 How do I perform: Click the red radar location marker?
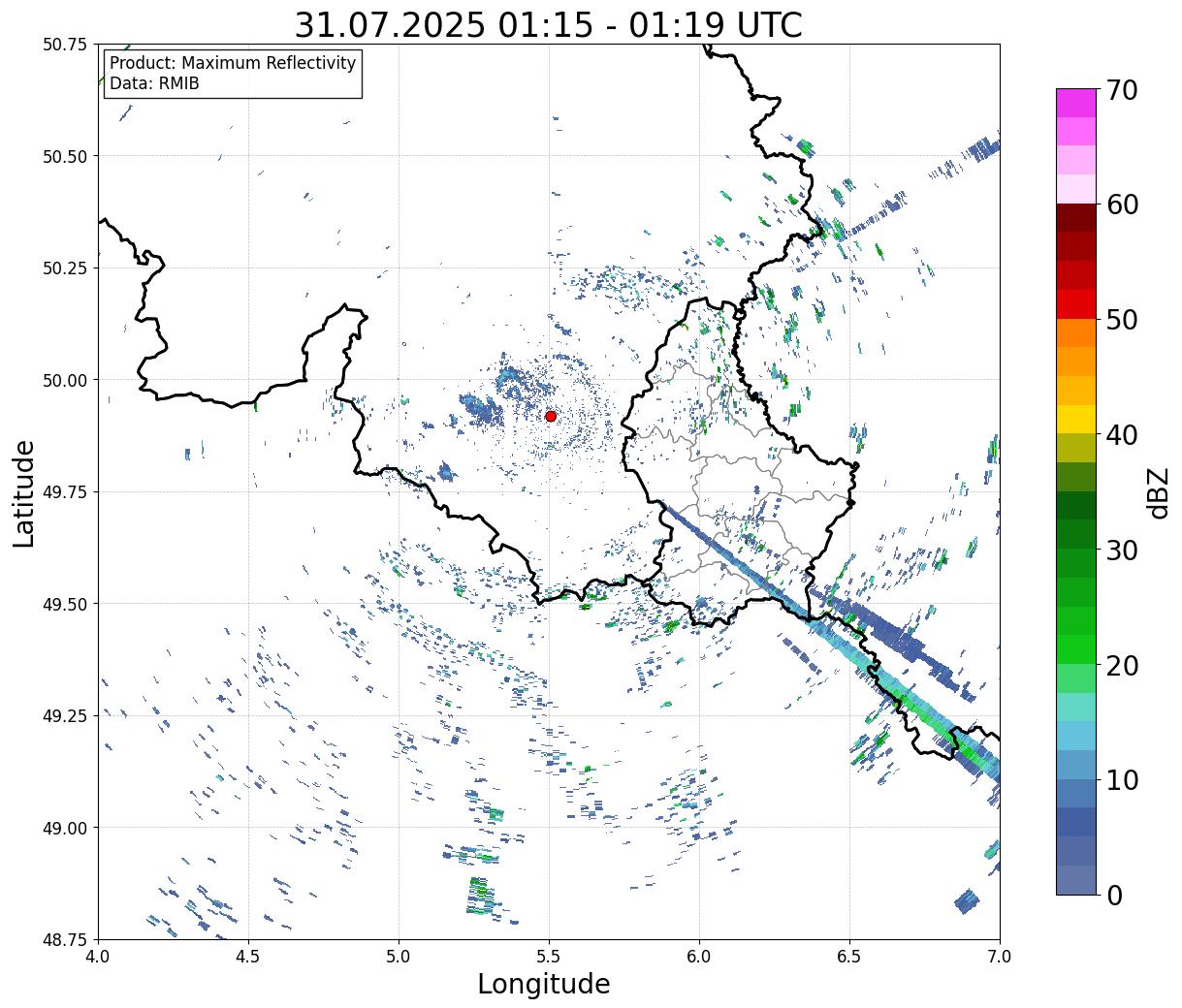pyautogui.click(x=550, y=416)
